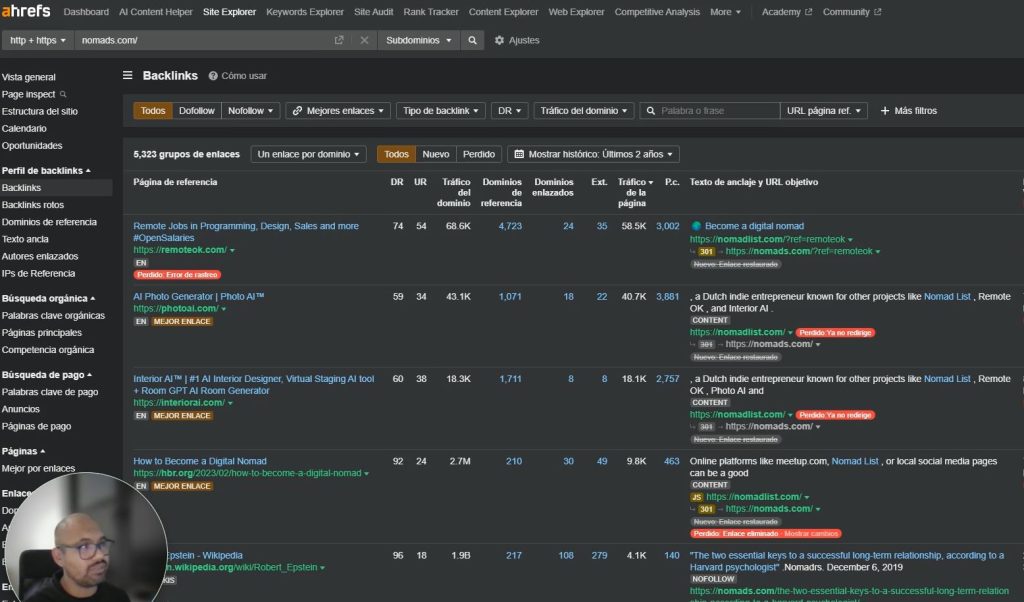Open AI Content Helper
This screenshot has height=602, width=1024.
pyautogui.click(x=155, y=12)
